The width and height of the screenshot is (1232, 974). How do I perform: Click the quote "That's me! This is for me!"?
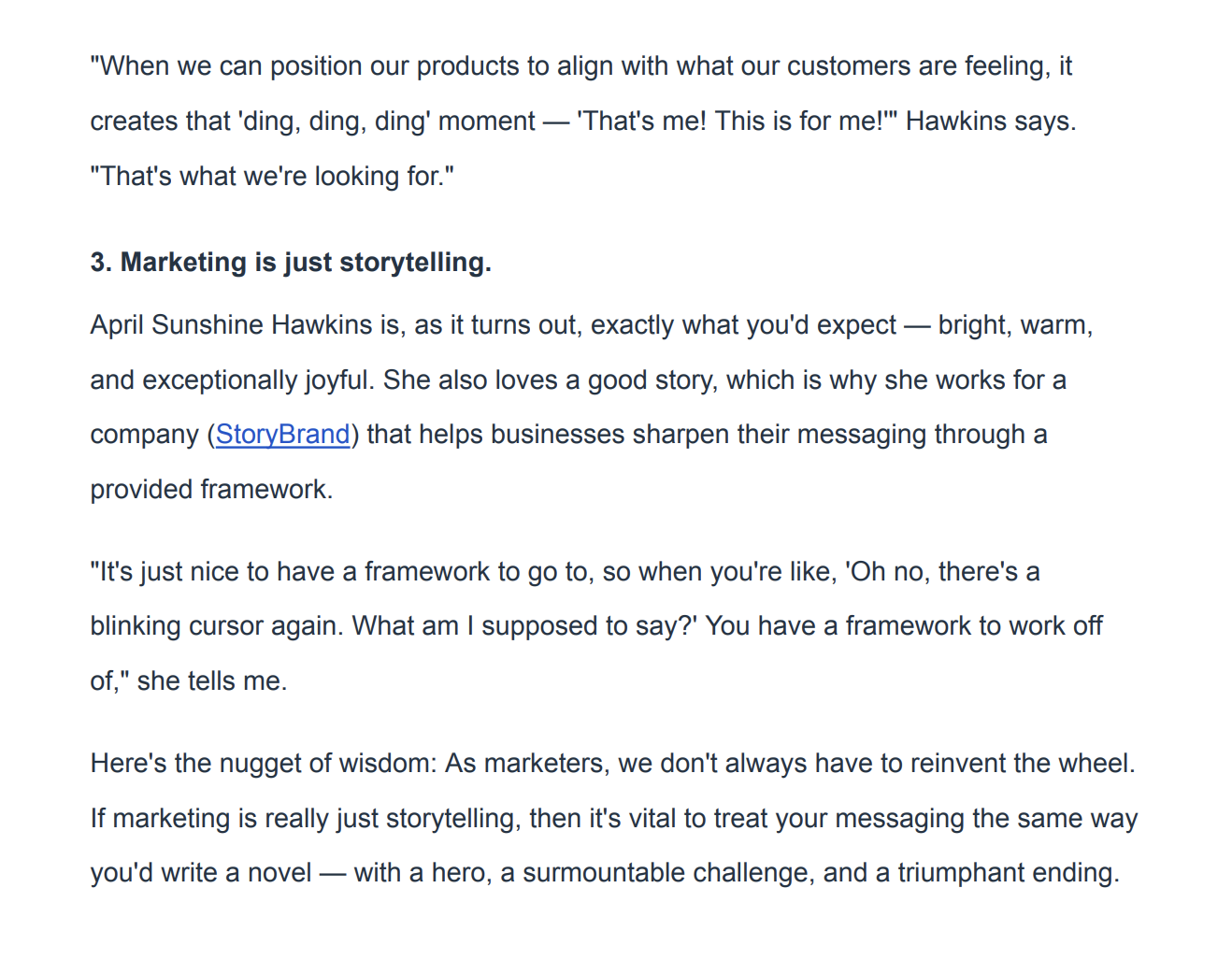pos(730,122)
